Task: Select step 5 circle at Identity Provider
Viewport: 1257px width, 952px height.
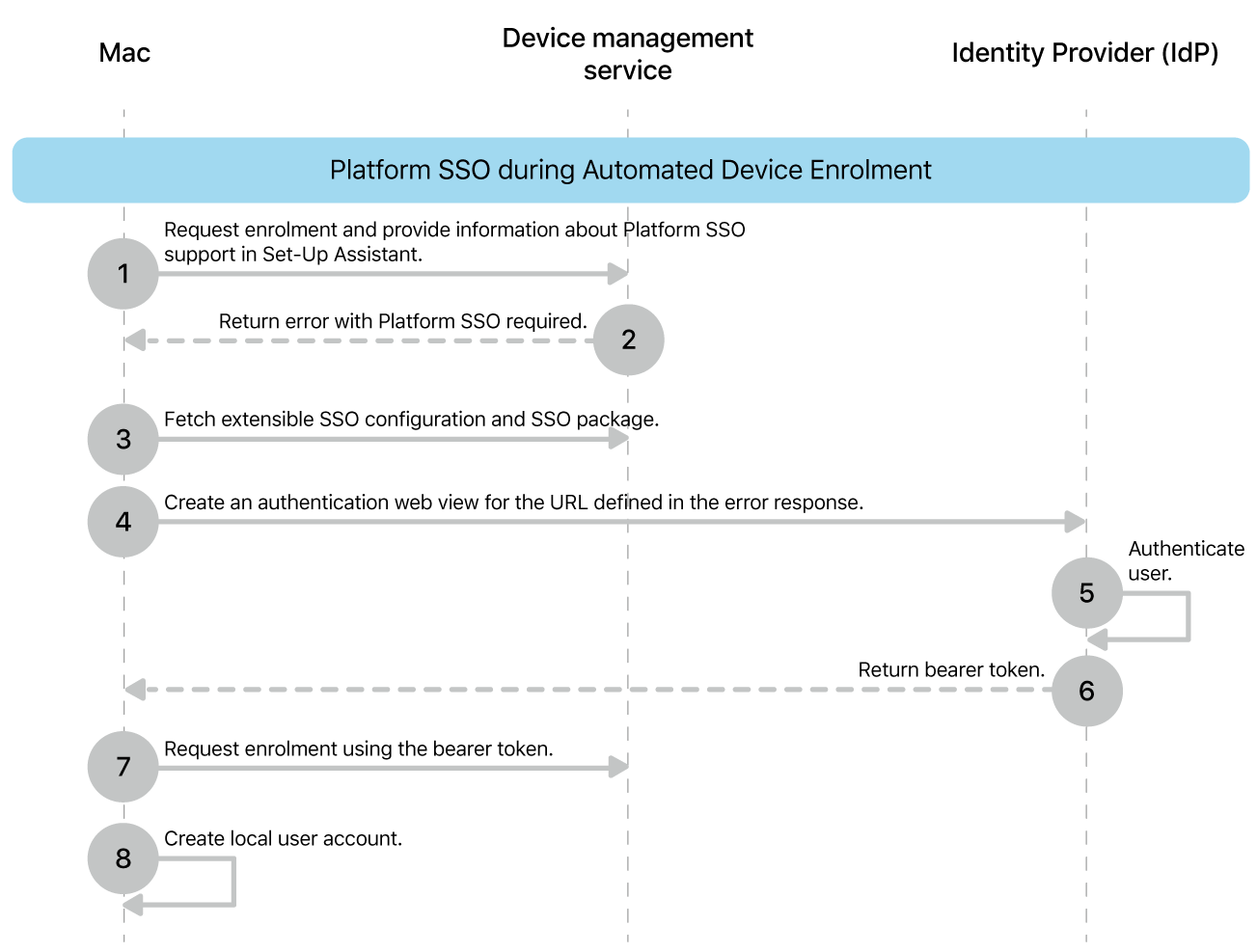Action: 1086,593
